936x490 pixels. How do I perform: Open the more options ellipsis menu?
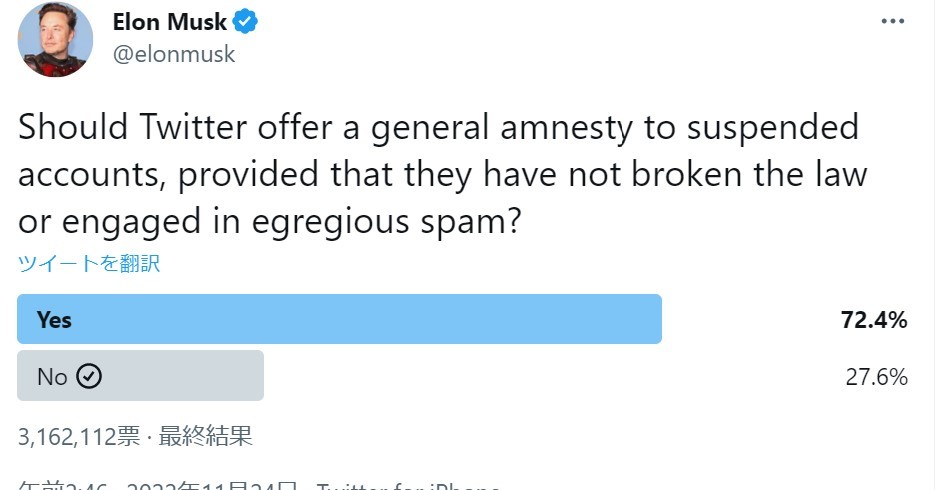coord(893,21)
